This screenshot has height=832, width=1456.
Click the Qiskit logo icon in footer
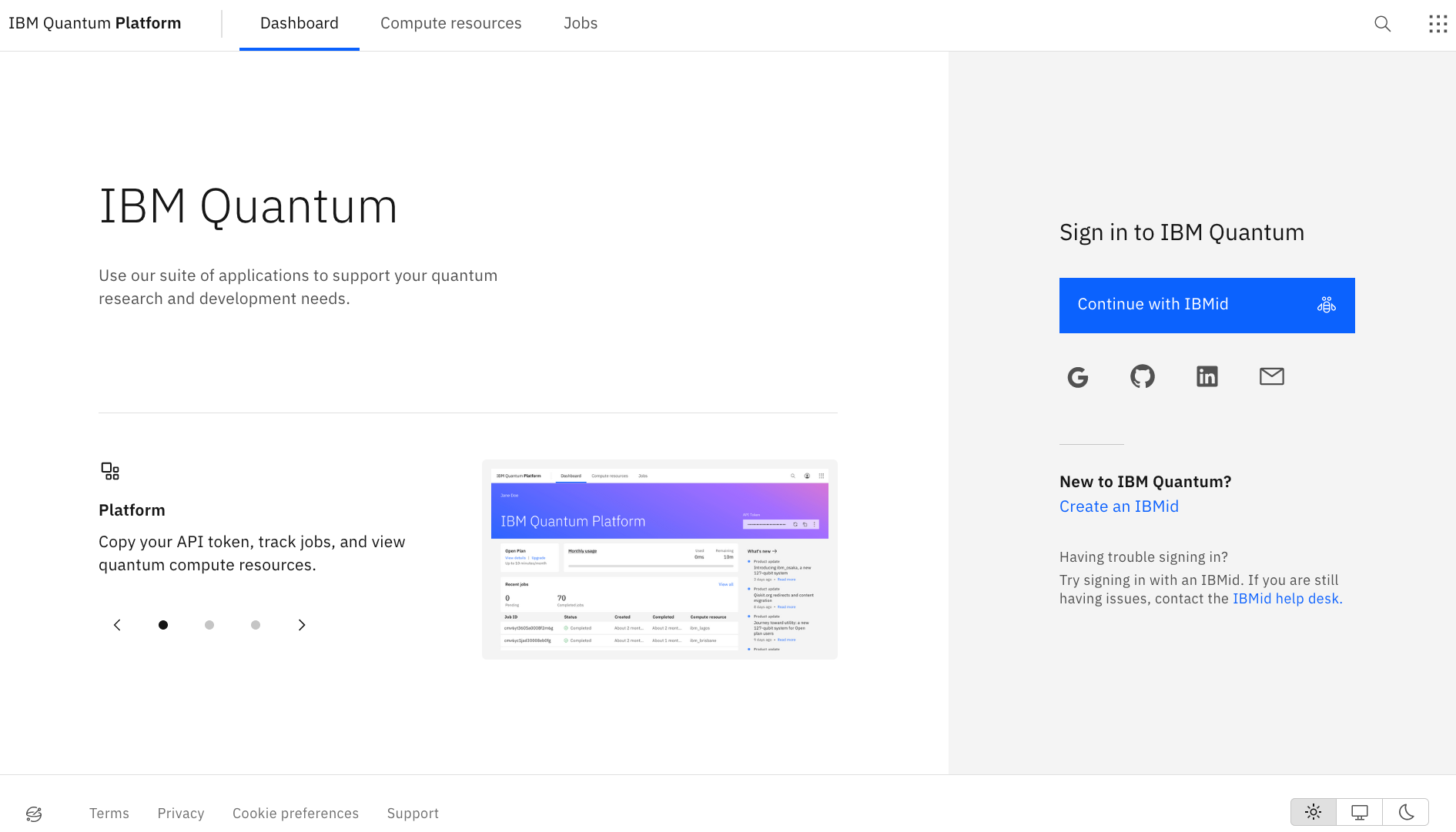click(x=34, y=814)
